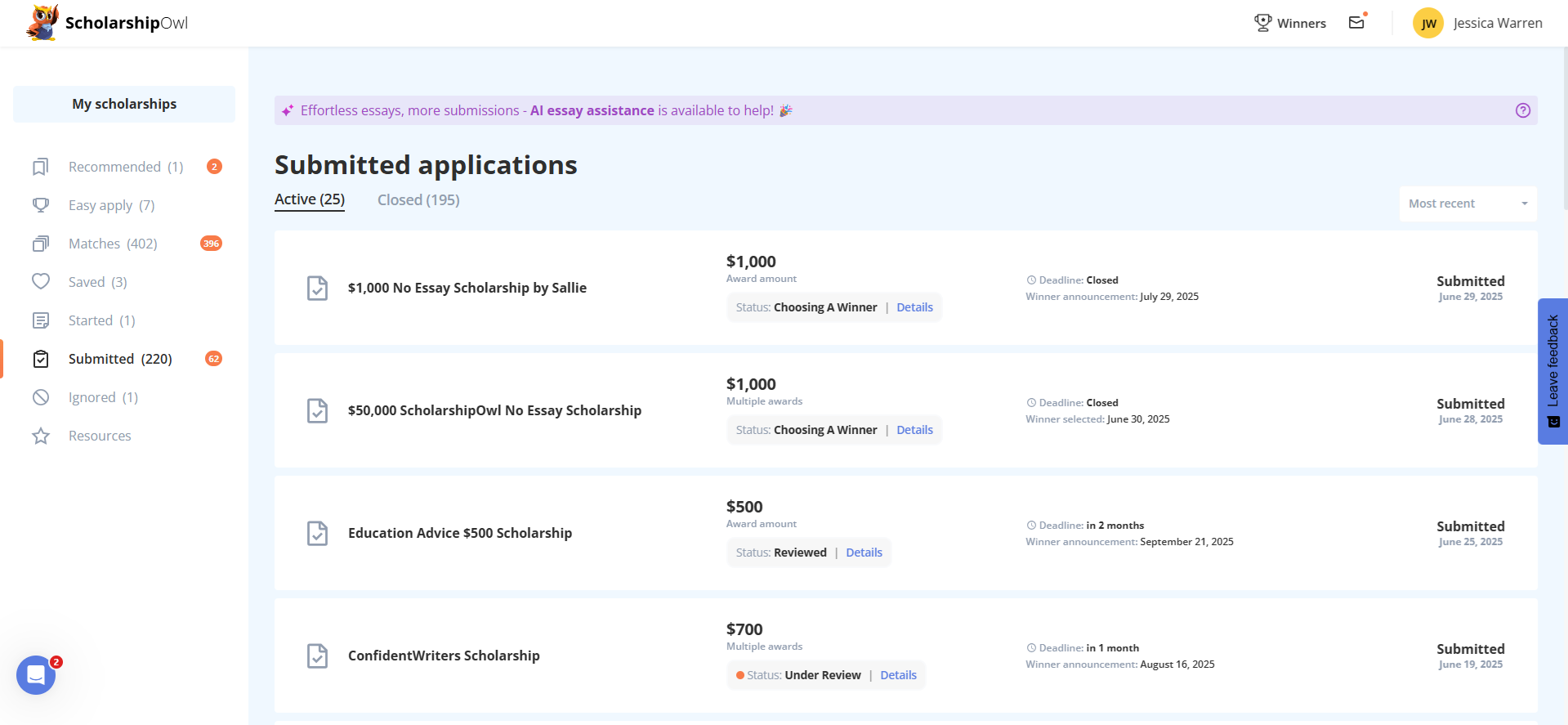Click the Easy apply trophy icon
This screenshot has width=1568, height=725.
[41, 205]
